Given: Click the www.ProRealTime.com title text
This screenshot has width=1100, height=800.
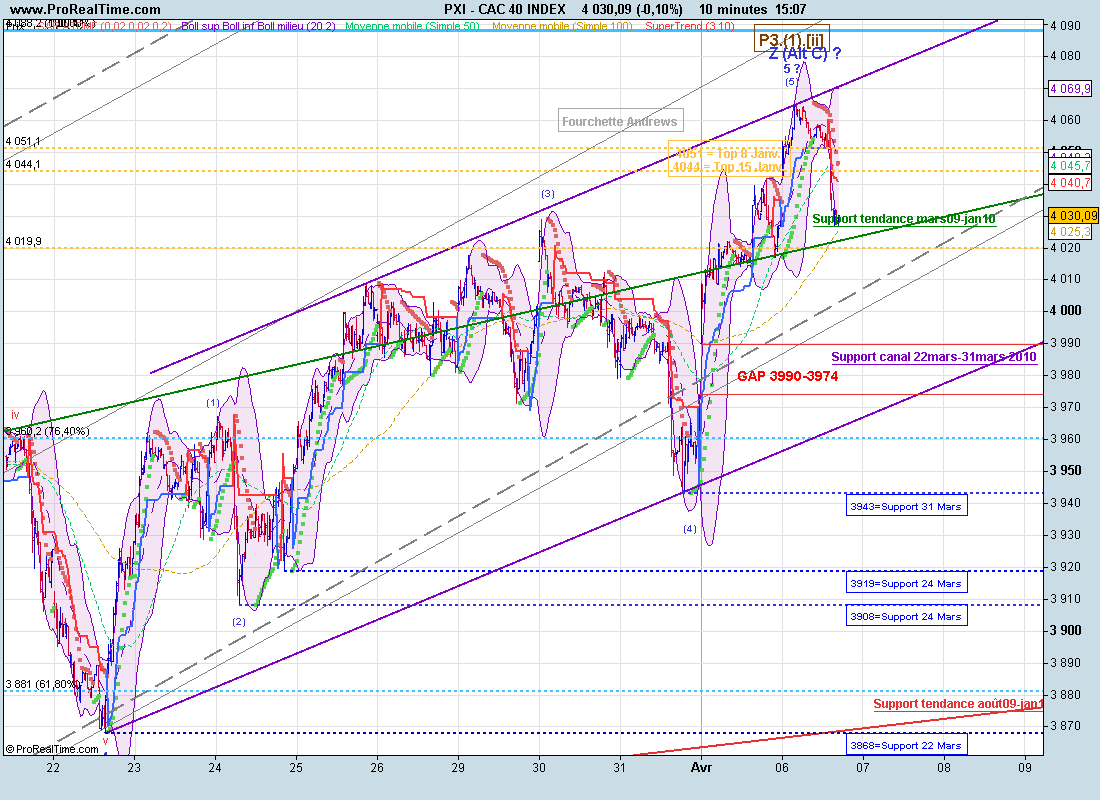Looking at the screenshot, I should tap(86, 9).
